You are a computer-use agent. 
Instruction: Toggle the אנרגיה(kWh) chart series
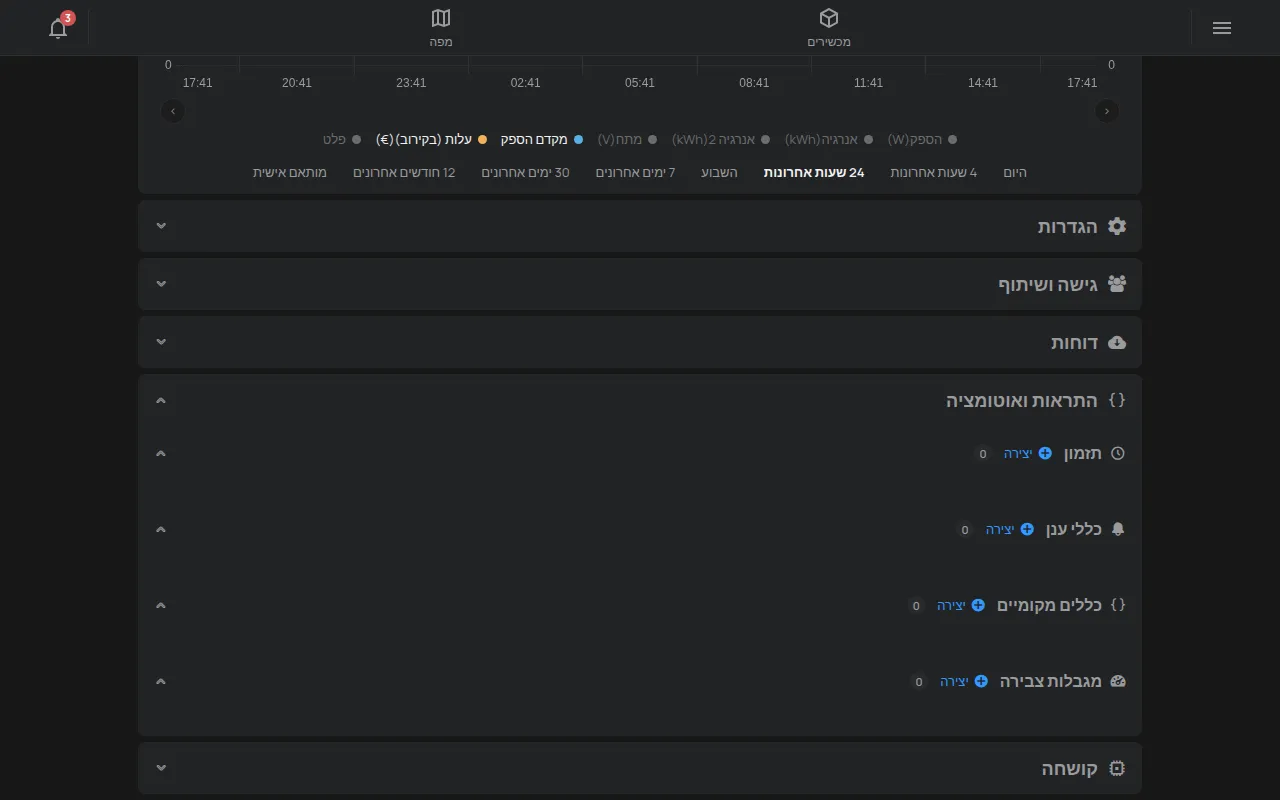(x=828, y=140)
